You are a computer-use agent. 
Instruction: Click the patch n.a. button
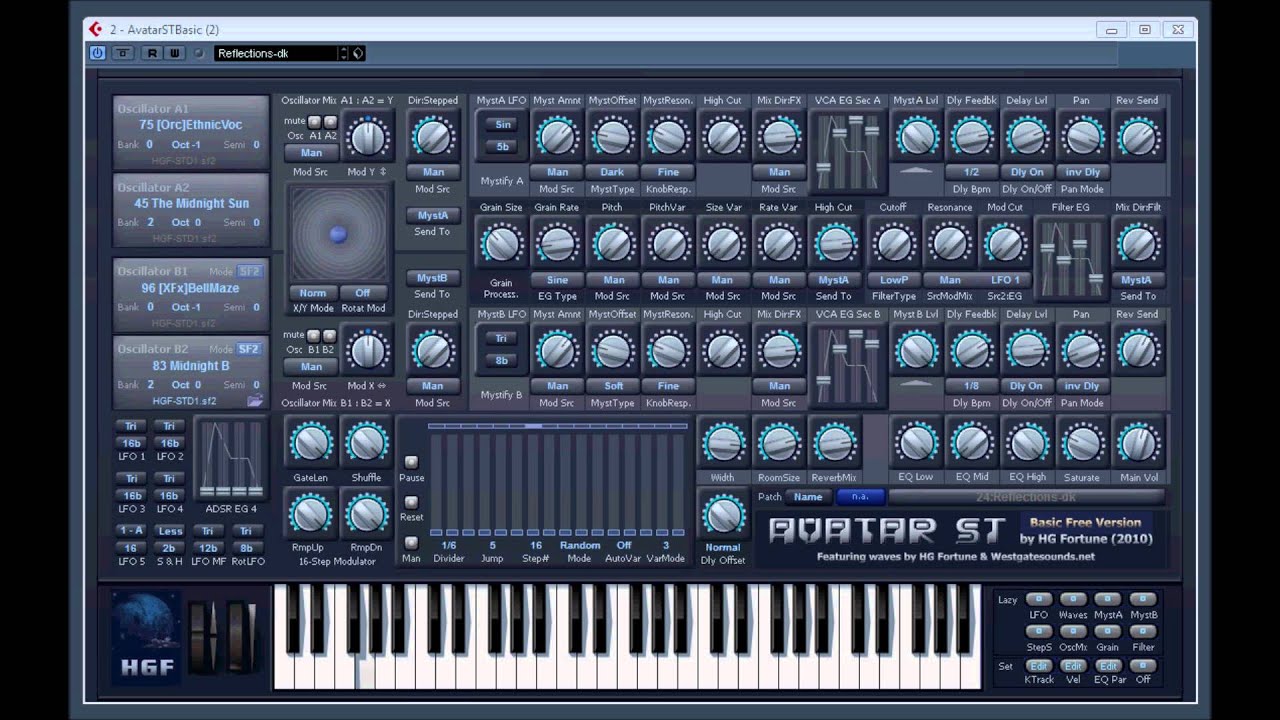coord(860,497)
